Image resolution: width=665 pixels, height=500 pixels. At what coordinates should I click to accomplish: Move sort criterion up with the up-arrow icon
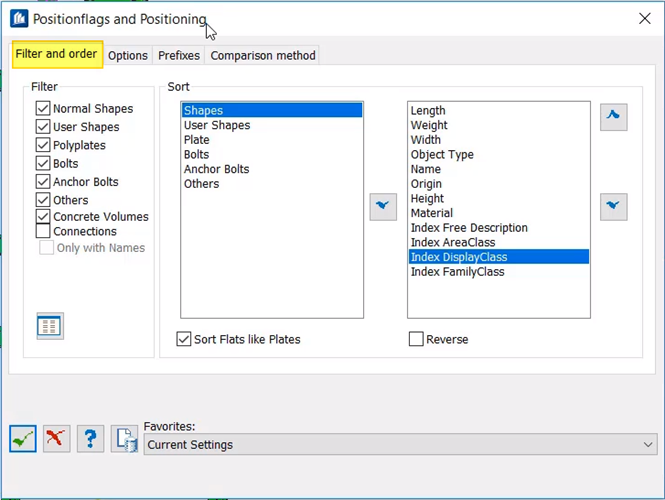(x=613, y=117)
